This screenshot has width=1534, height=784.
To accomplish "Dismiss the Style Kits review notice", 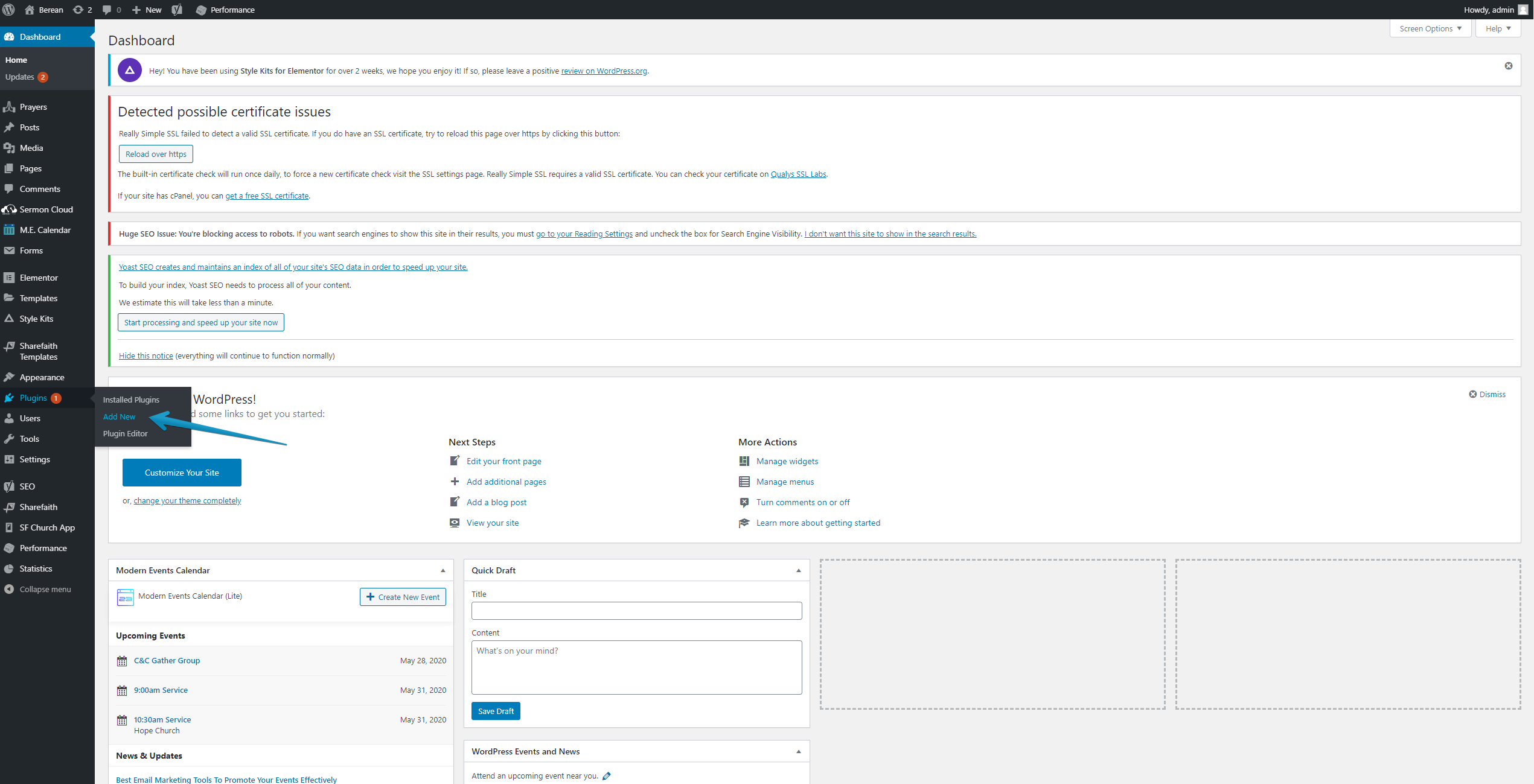I will click(x=1508, y=66).
